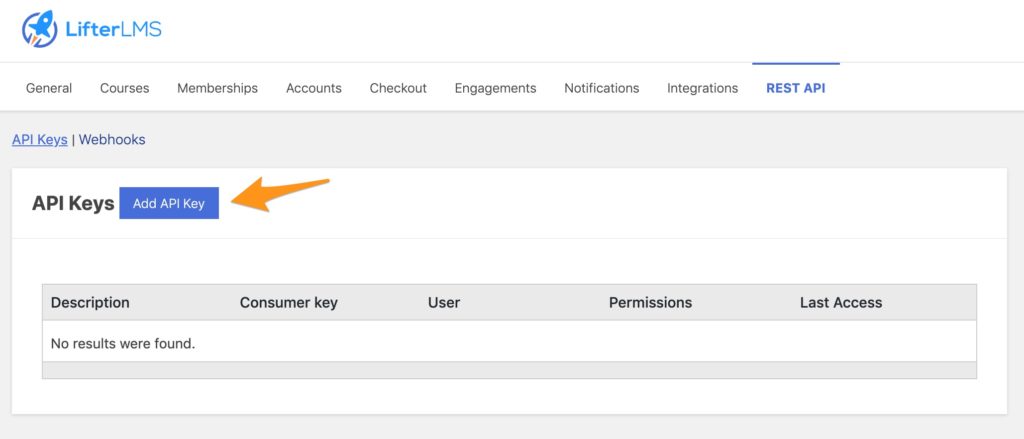Viewport: 1024px width, 439px height.
Task: Go to the Accounts tab
Action: click(313, 88)
